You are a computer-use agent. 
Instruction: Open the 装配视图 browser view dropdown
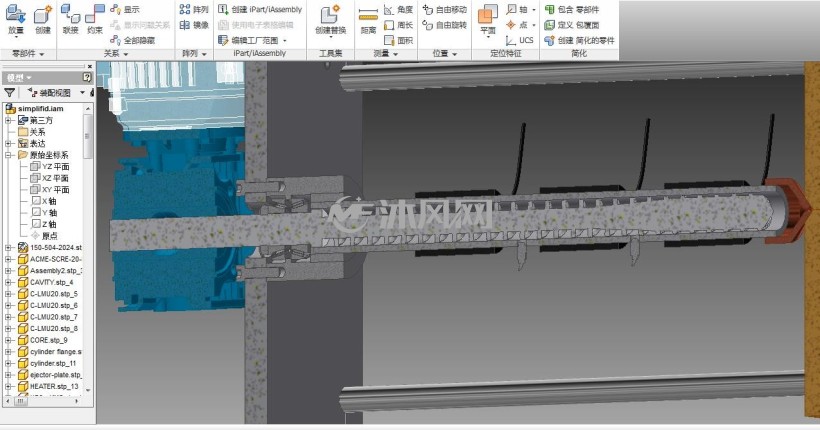[x=83, y=93]
